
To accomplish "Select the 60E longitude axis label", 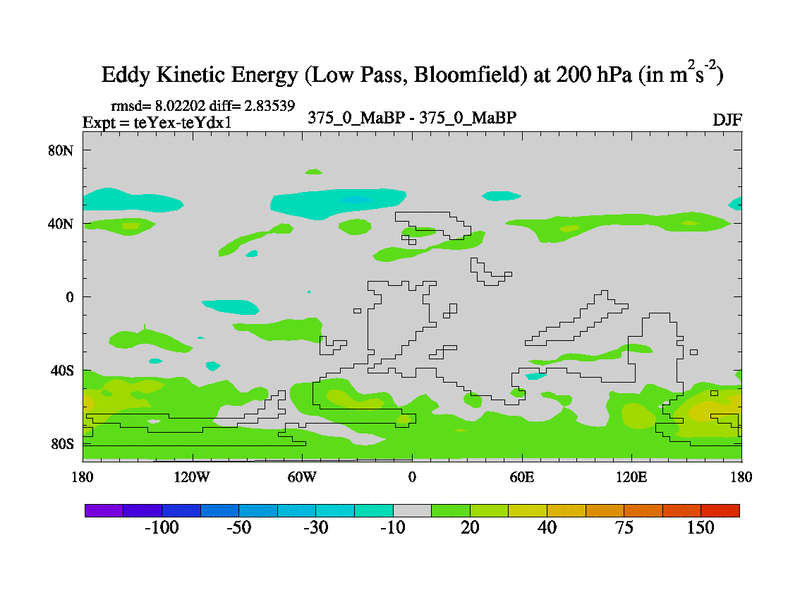I will [521, 476].
